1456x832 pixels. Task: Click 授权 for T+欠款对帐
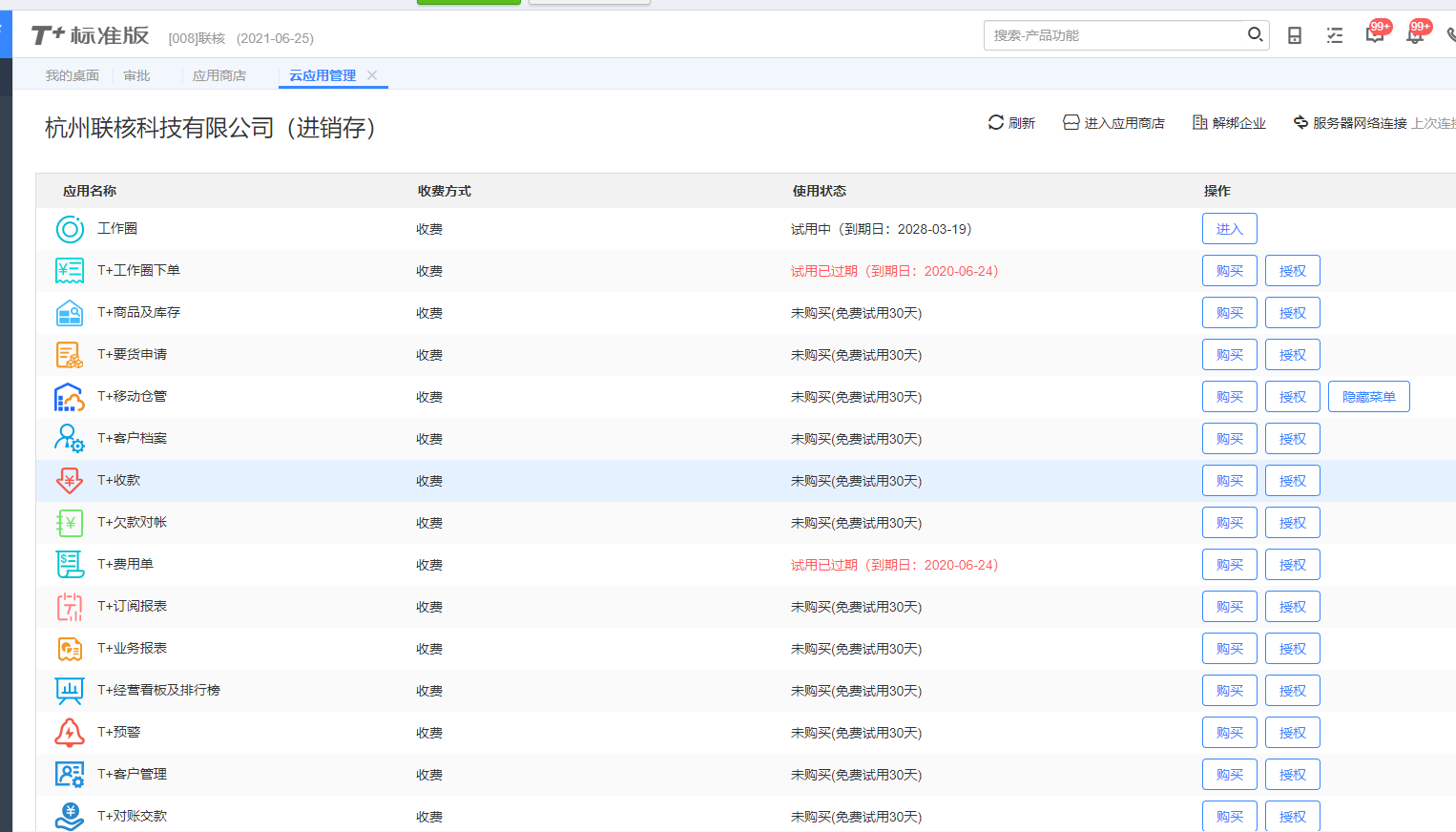pyautogui.click(x=1293, y=523)
